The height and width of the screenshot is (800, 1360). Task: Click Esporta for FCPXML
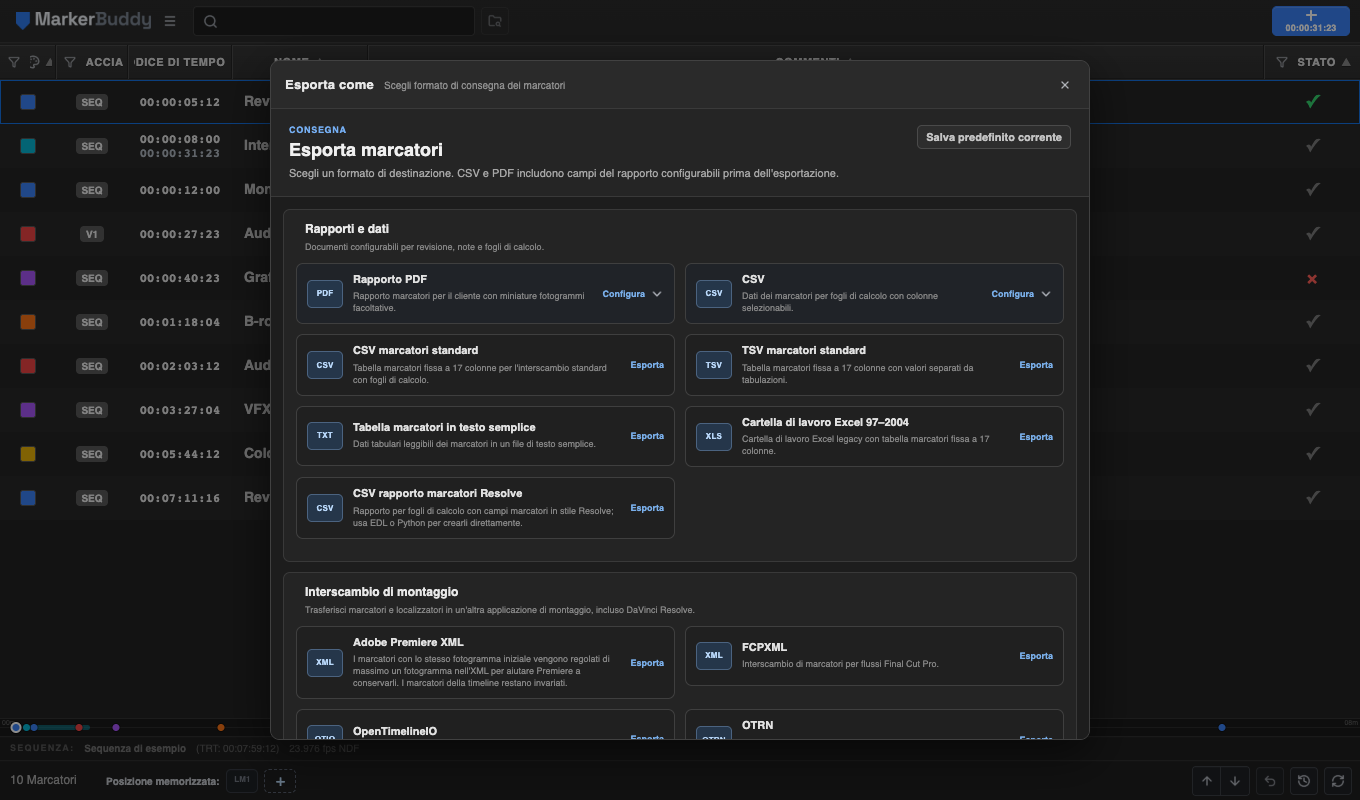point(1036,656)
